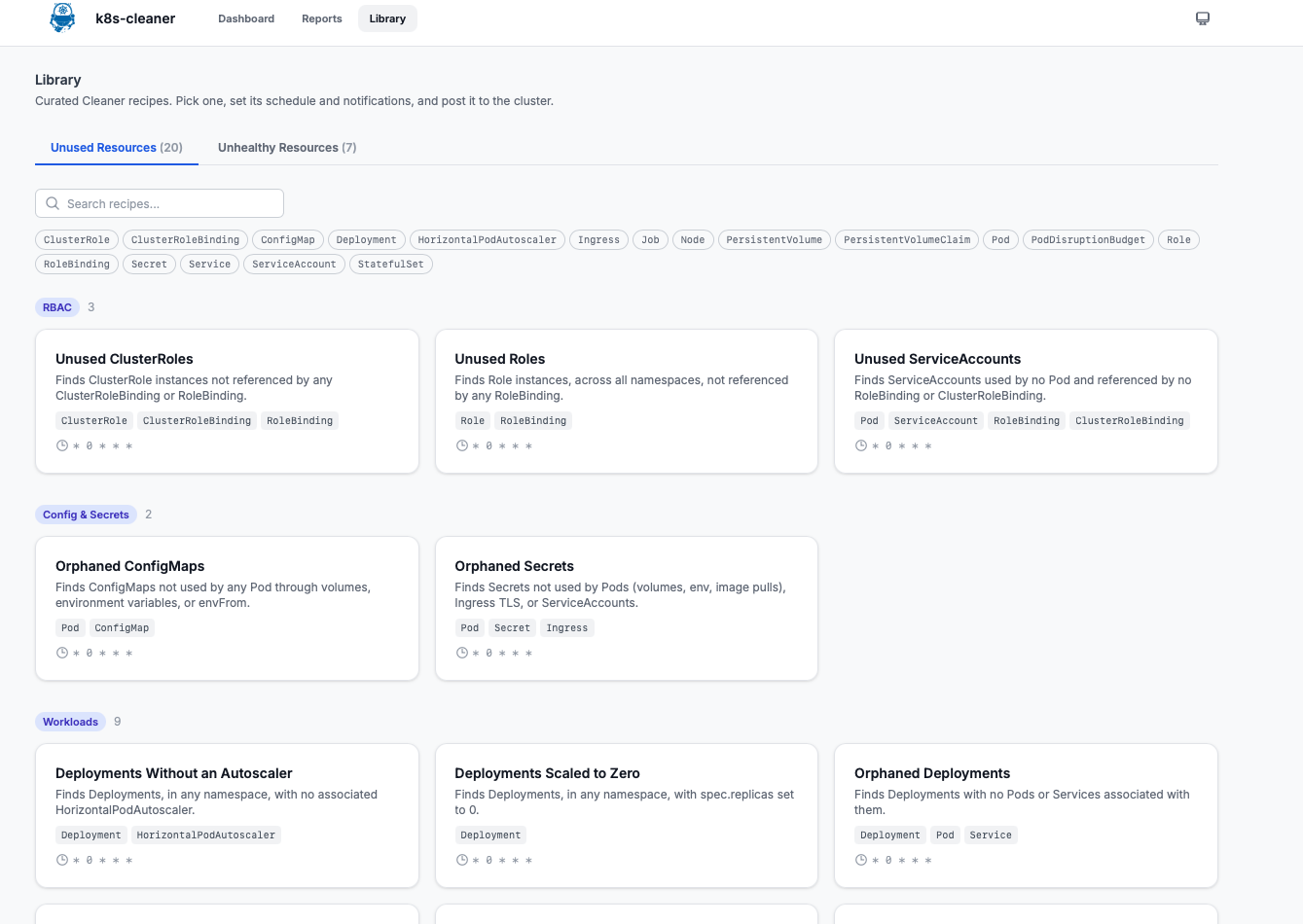
Task: Apply the StatefulSet filter chip
Action: (x=390, y=265)
